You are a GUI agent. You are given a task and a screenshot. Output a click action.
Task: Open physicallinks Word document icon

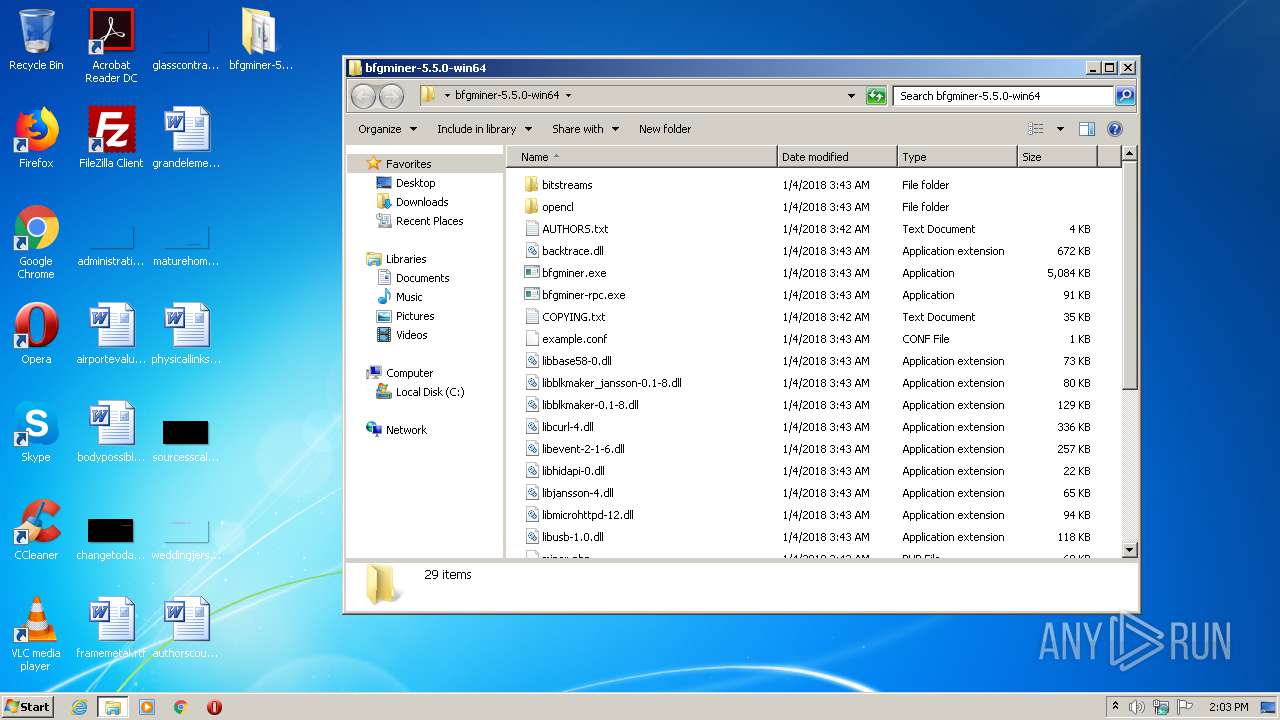[186, 334]
